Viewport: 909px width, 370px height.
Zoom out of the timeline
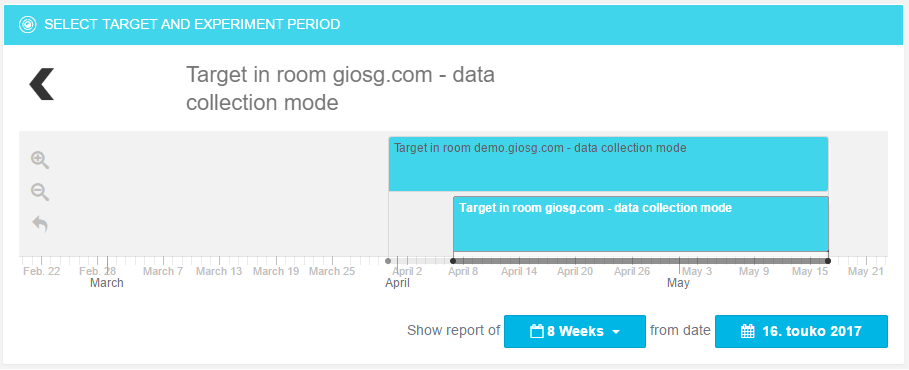point(40,192)
